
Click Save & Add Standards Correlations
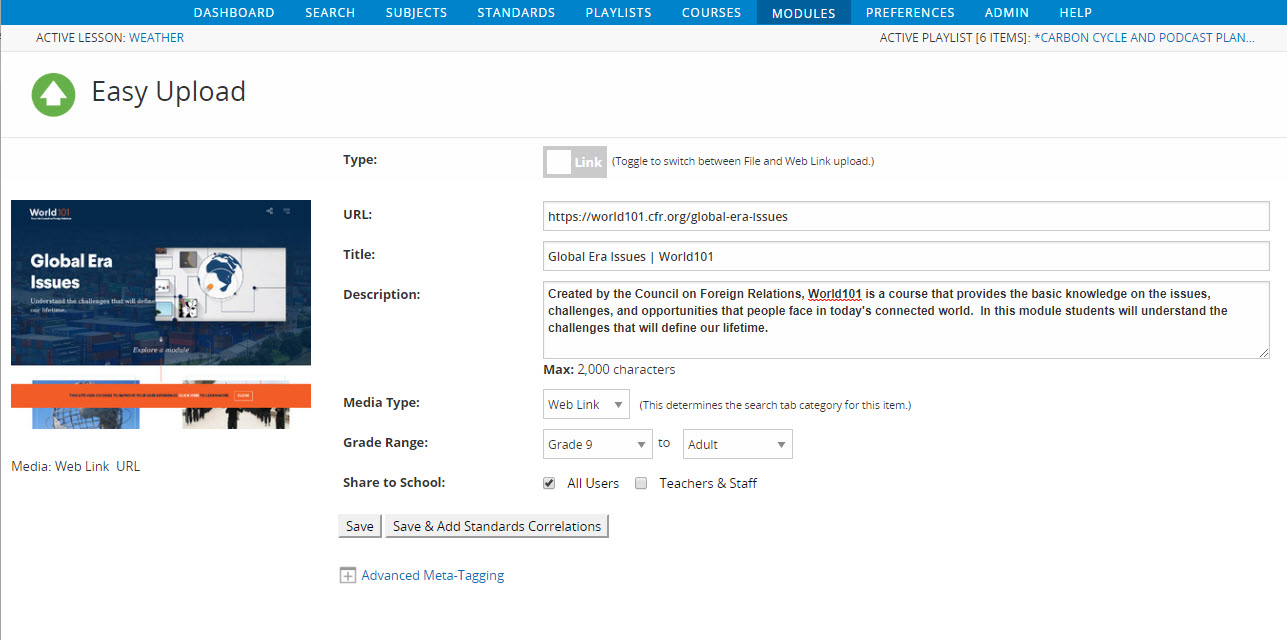[497, 526]
